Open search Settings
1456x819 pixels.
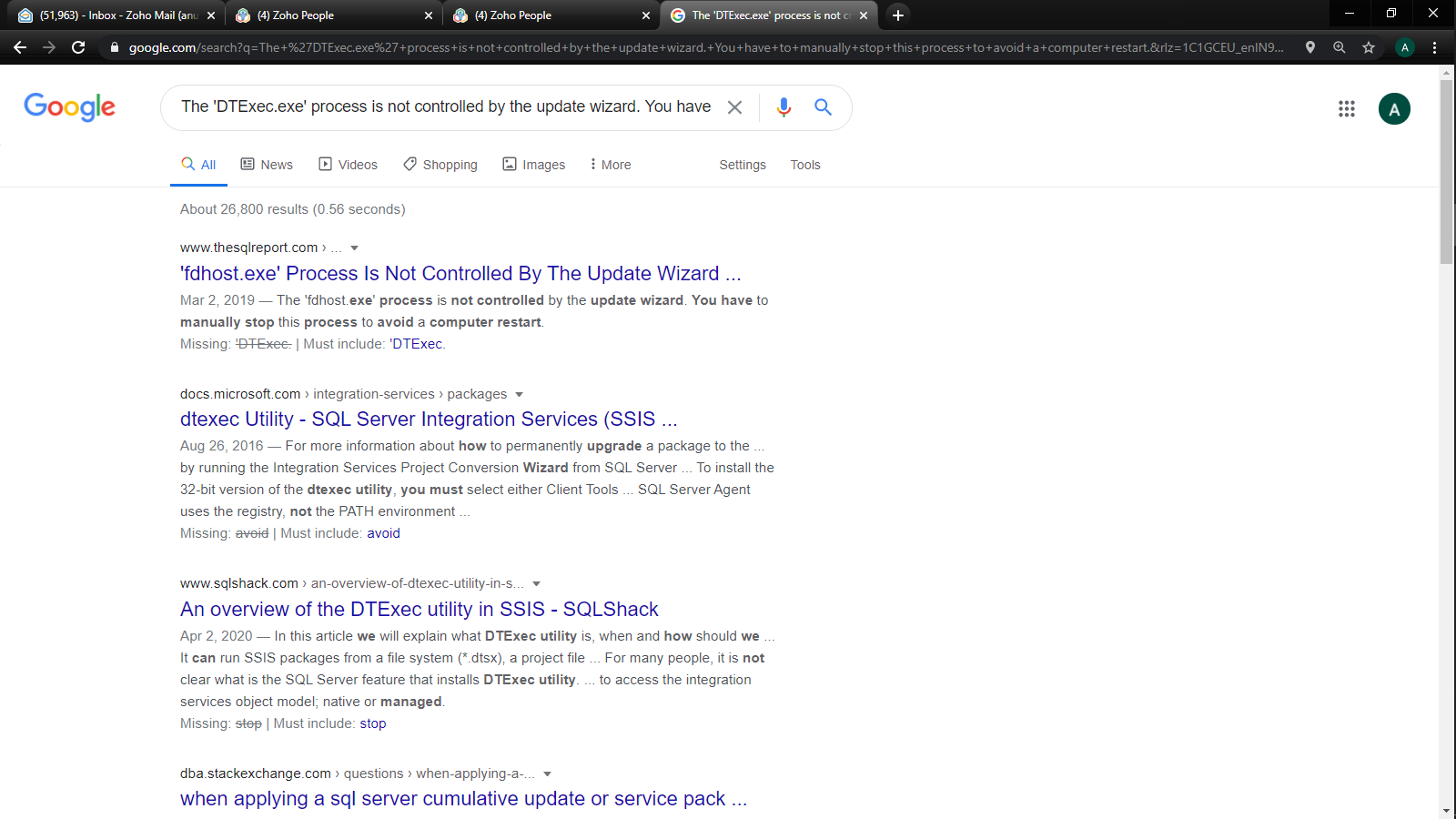pyautogui.click(x=743, y=165)
